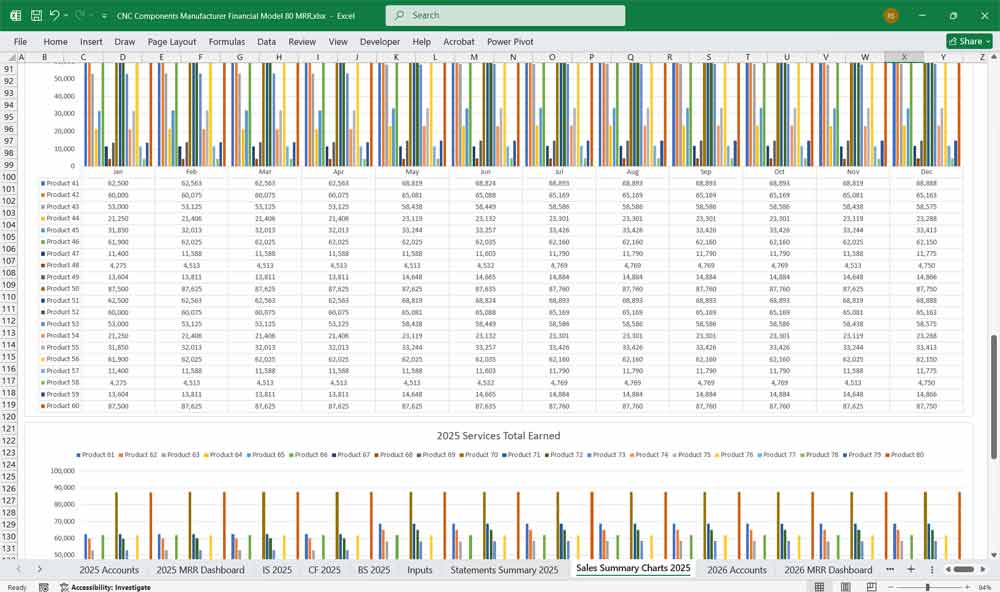Click the zoom slider handle
Screen dimensions: 1000x592
[927, 587]
